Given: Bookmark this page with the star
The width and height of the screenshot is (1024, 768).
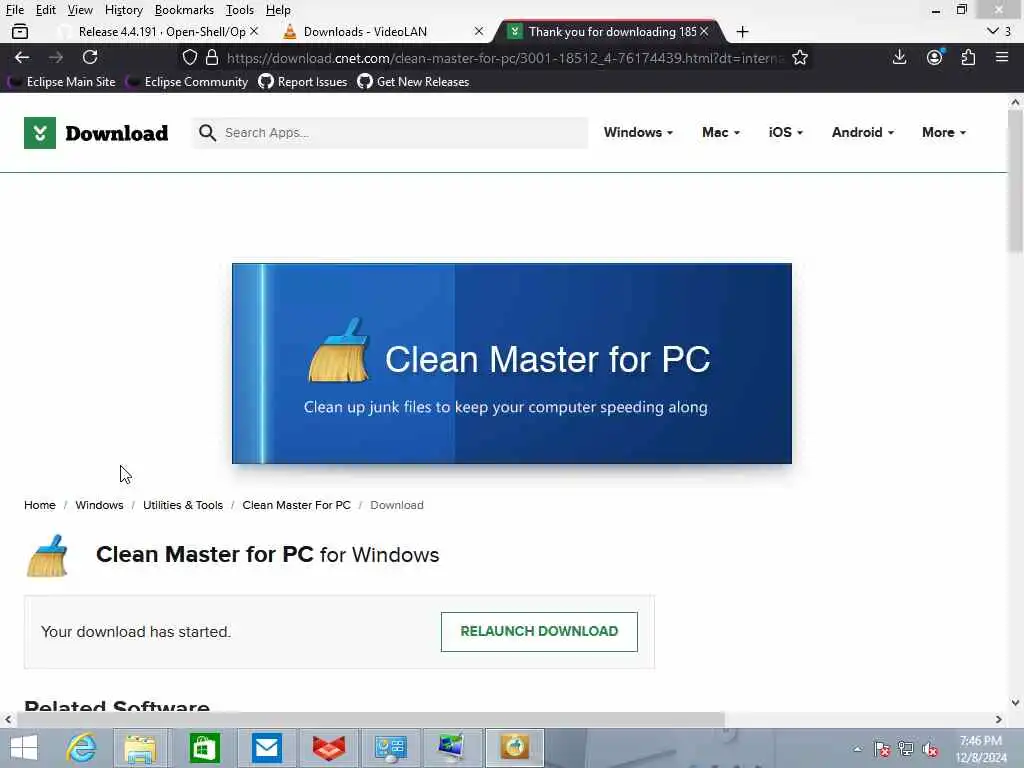Looking at the screenshot, I should point(799,57).
